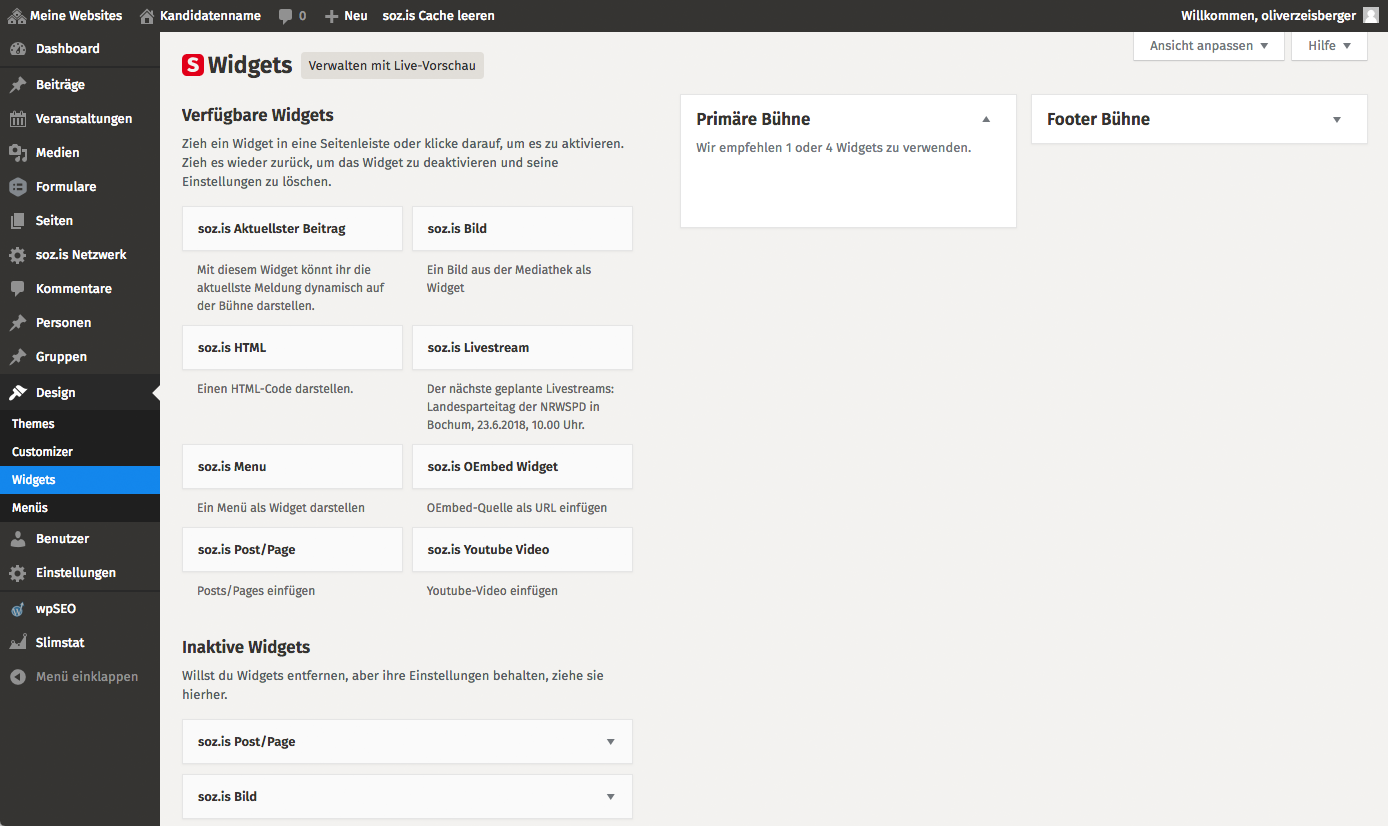Click the Kommentare speech bubble icon
The image size is (1388, 826).
click(x=18, y=289)
